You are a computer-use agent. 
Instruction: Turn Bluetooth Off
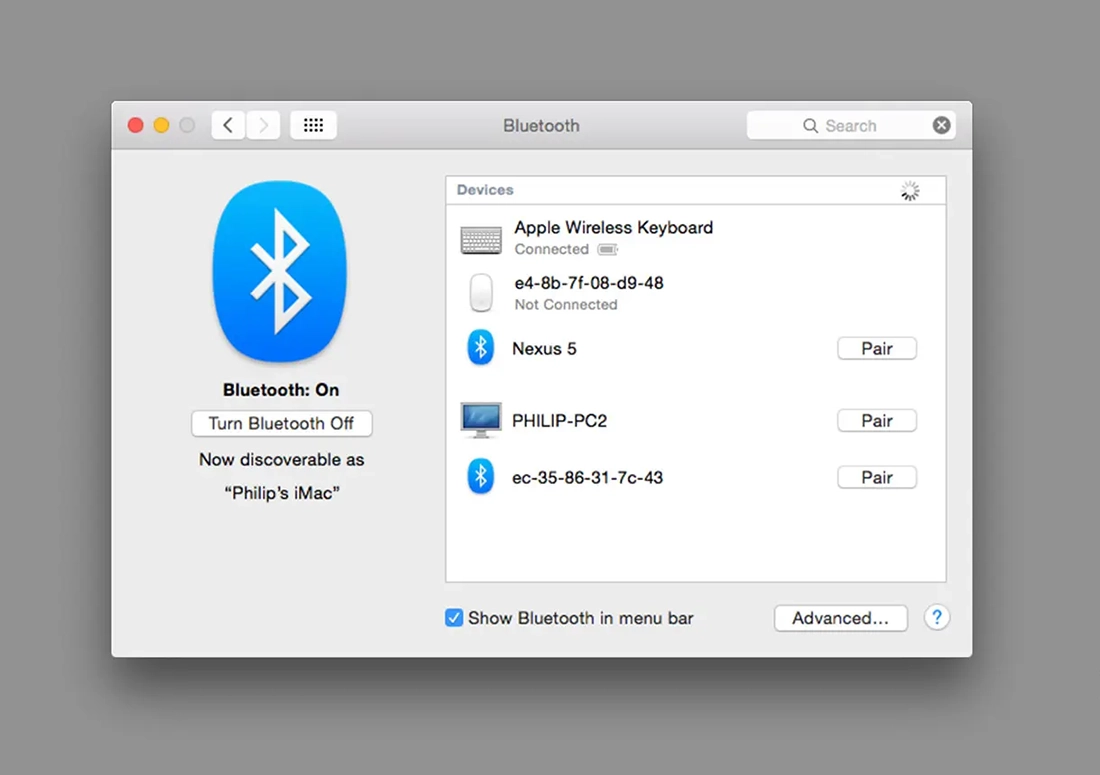pos(281,423)
